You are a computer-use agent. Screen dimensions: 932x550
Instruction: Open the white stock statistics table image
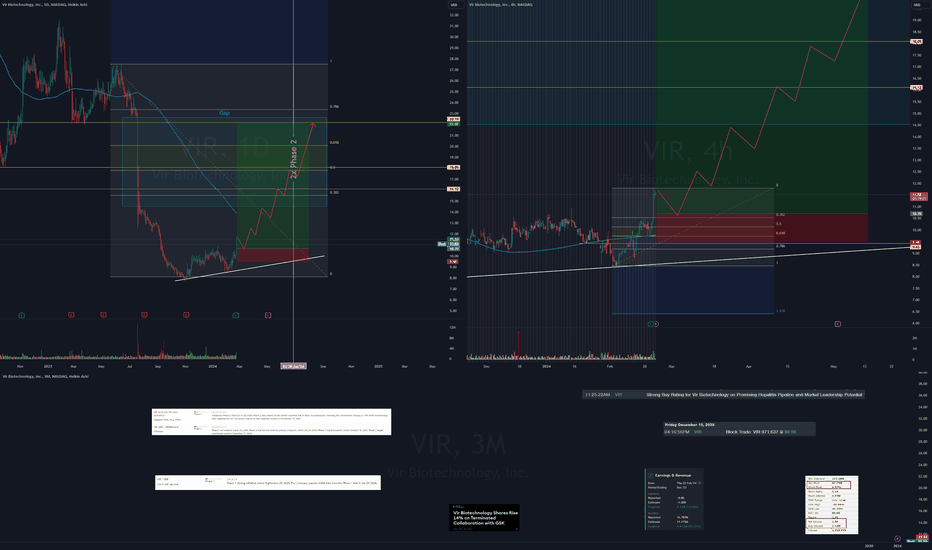[x=832, y=504]
